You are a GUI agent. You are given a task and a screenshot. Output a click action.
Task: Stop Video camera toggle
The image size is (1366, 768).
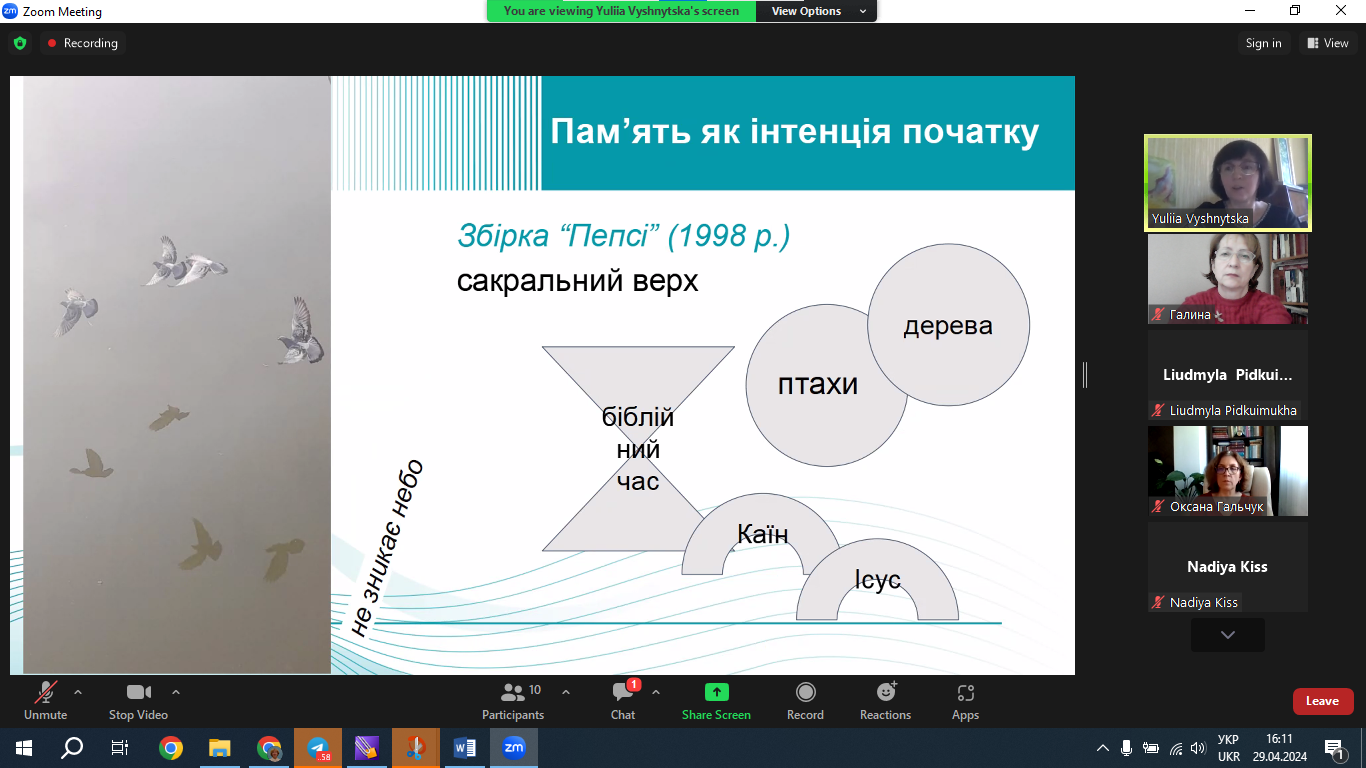click(x=138, y=700)
